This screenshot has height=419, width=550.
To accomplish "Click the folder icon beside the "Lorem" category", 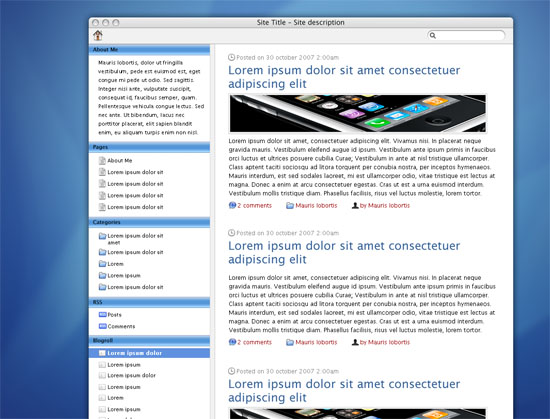I will (102, 264).
